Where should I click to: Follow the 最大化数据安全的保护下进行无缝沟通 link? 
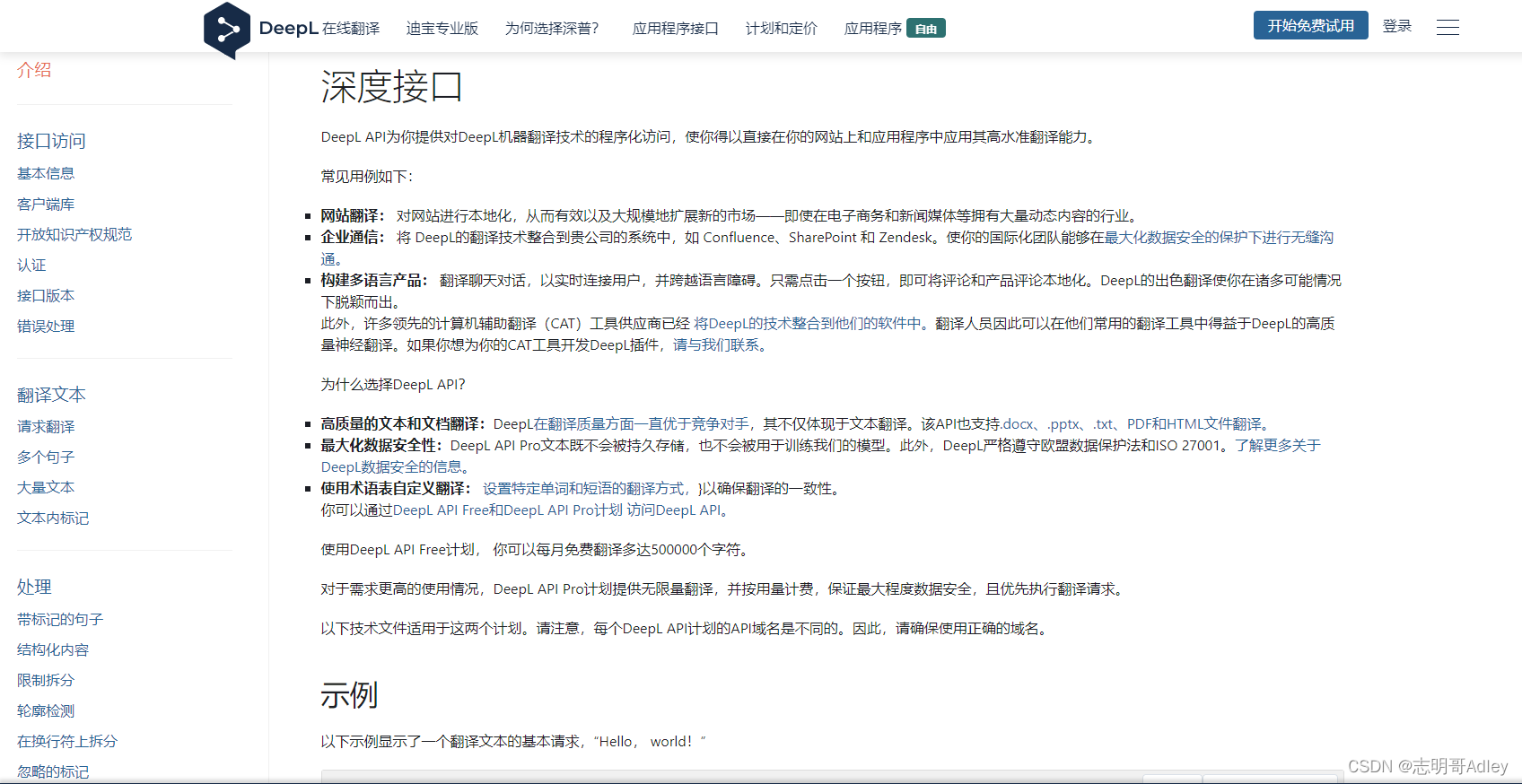[1219, 238]
